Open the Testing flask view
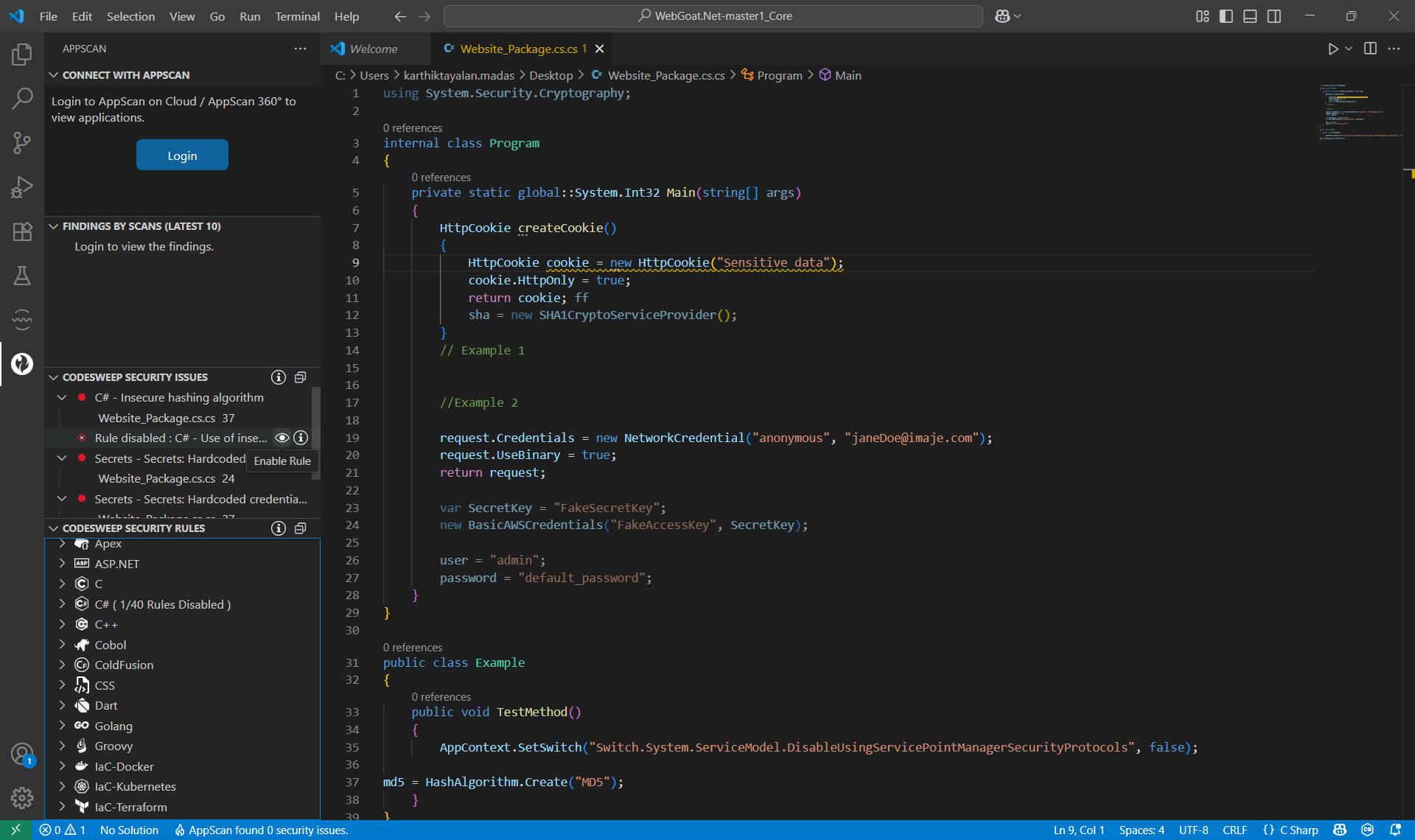 click(x=22, y=276)
